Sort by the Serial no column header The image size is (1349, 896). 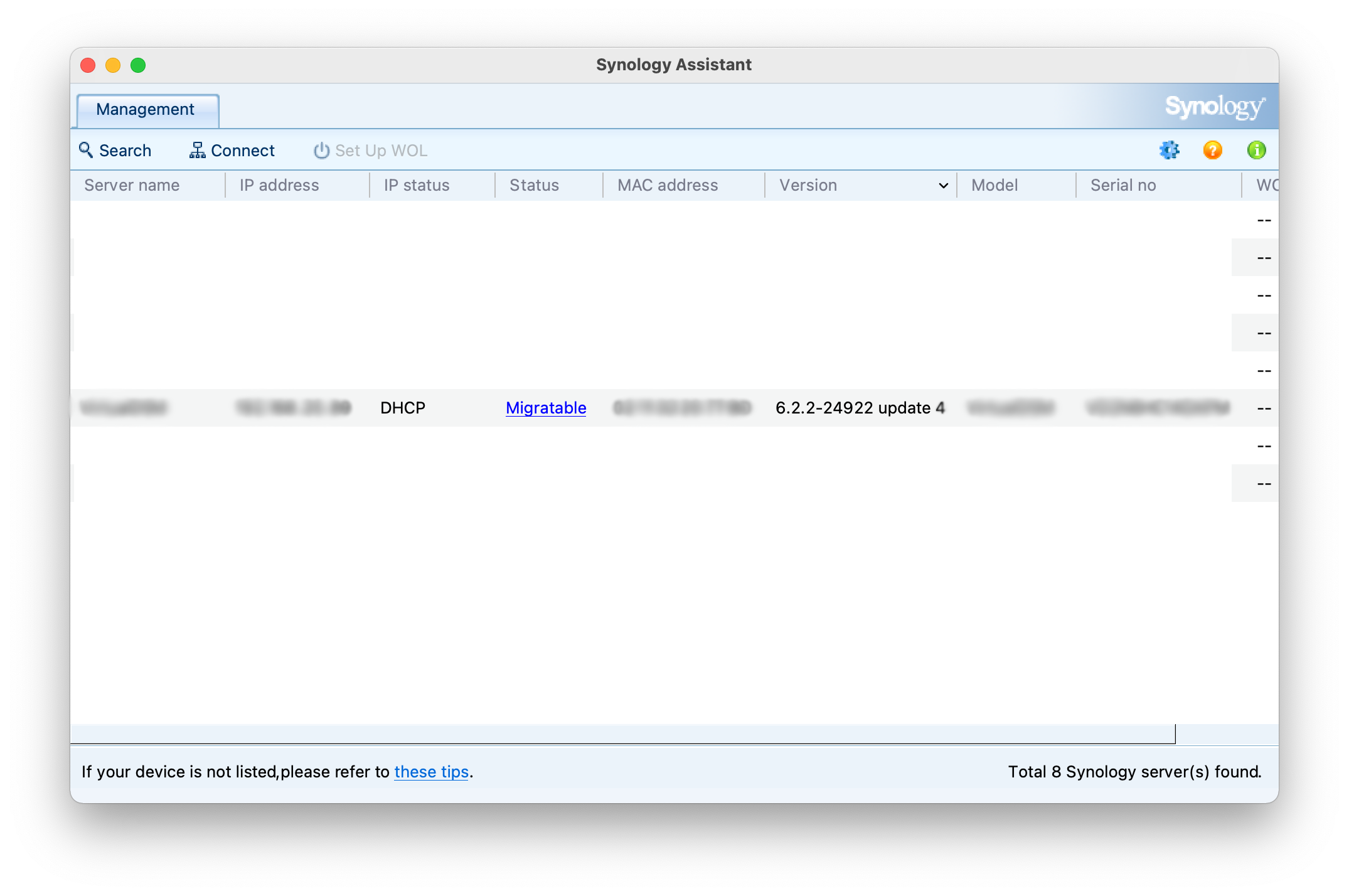click(1159, 185)
